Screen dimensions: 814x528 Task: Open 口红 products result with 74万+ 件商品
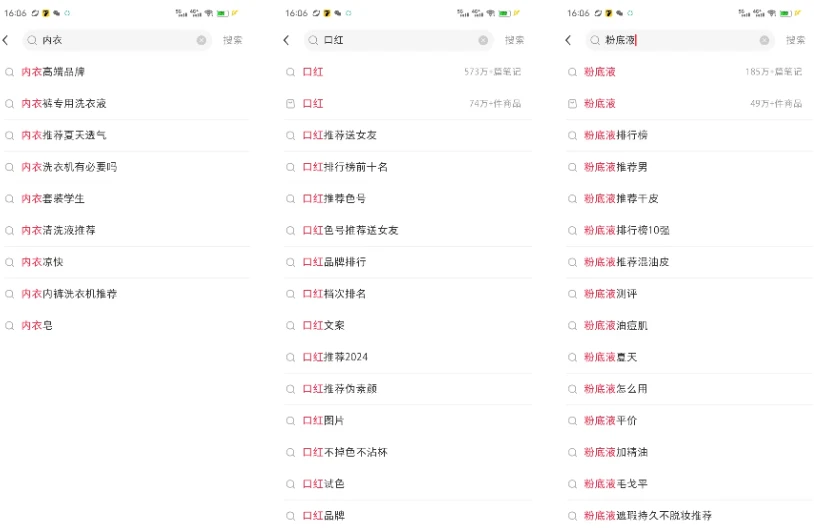pyautogui.click(x=408, y=103)
